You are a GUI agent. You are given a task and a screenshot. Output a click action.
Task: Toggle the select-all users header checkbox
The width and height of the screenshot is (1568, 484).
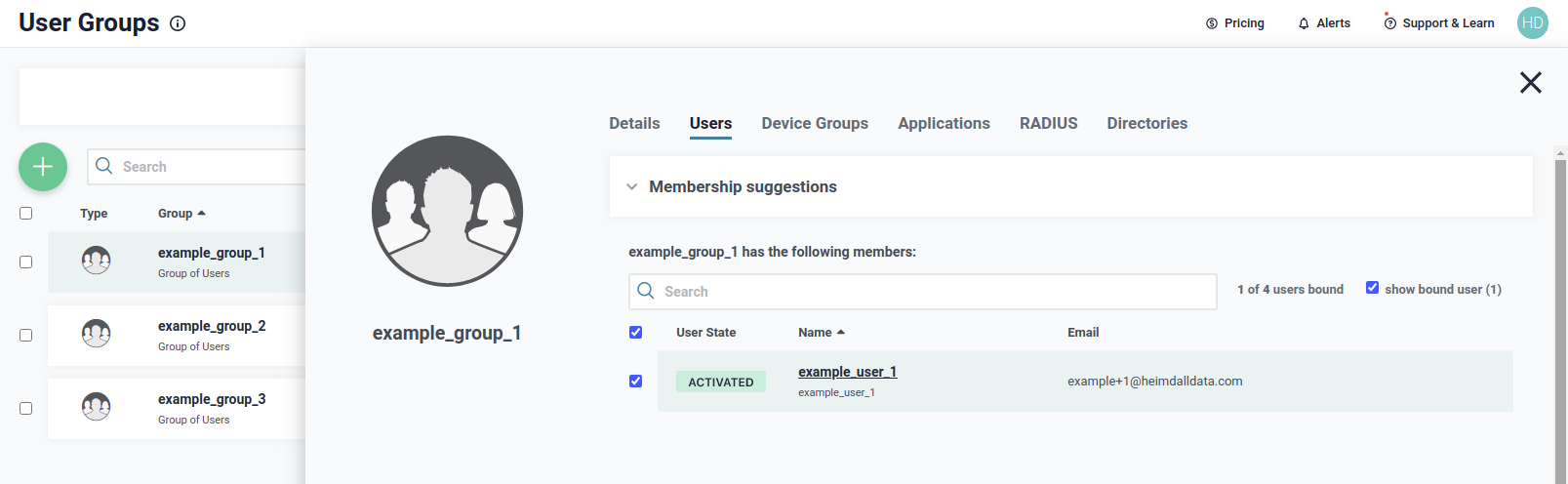click(635, 332)
